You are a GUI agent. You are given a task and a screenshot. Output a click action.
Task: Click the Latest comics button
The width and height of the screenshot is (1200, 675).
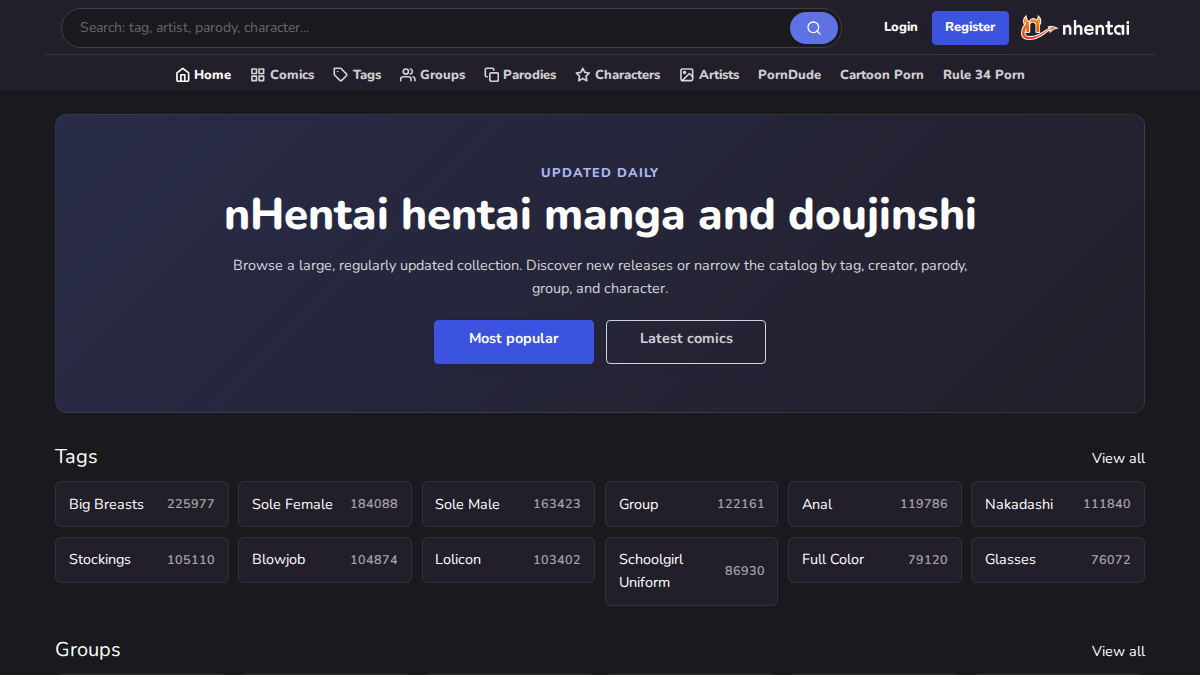pyautogui.click(x=686, y=342)
